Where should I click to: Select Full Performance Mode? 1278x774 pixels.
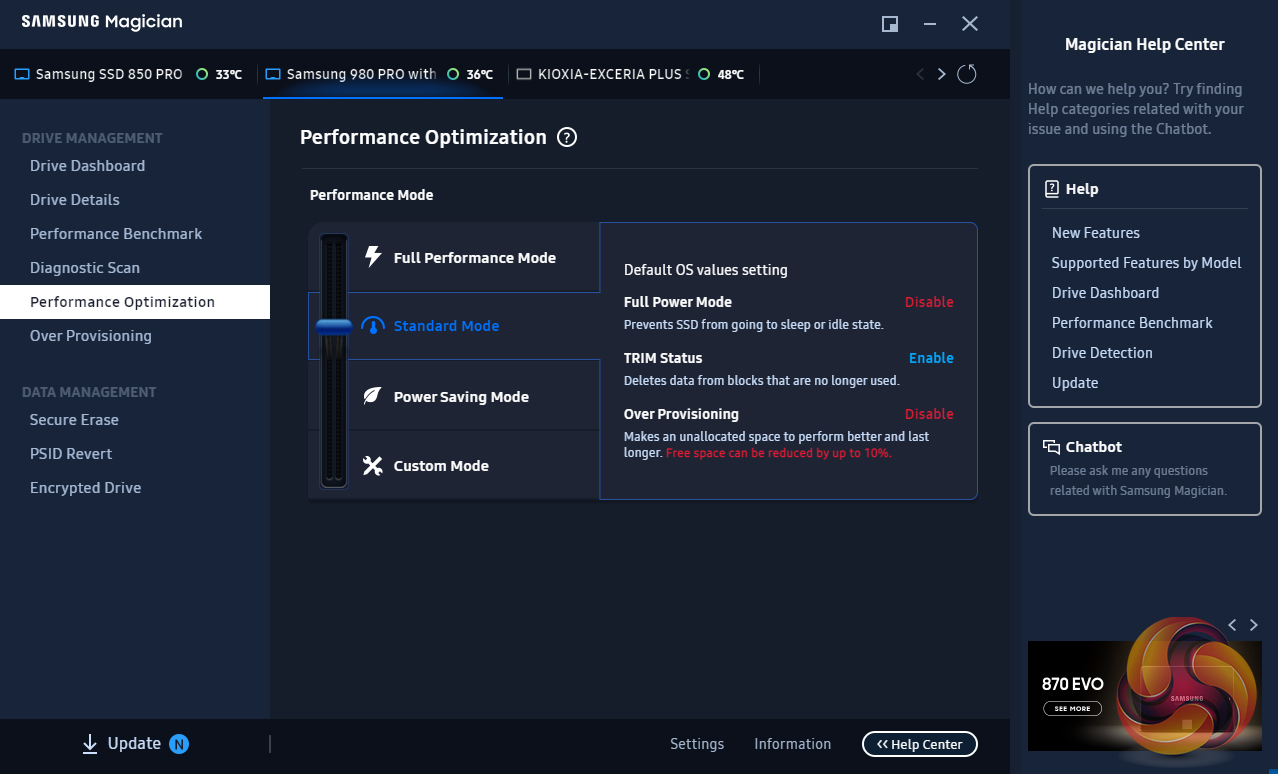[x=474, y=258]
